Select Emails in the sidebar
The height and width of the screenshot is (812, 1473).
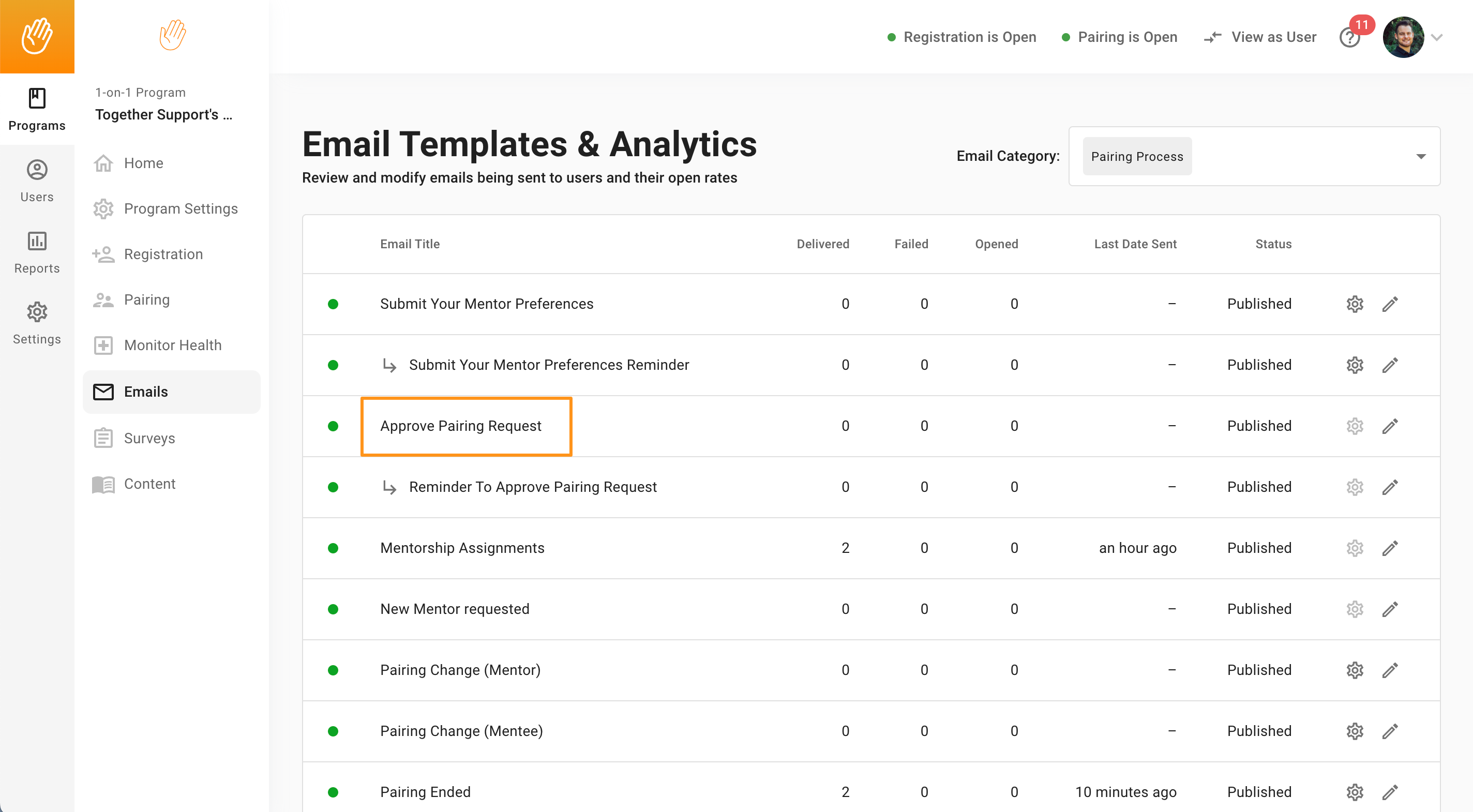tap(172, 392)
